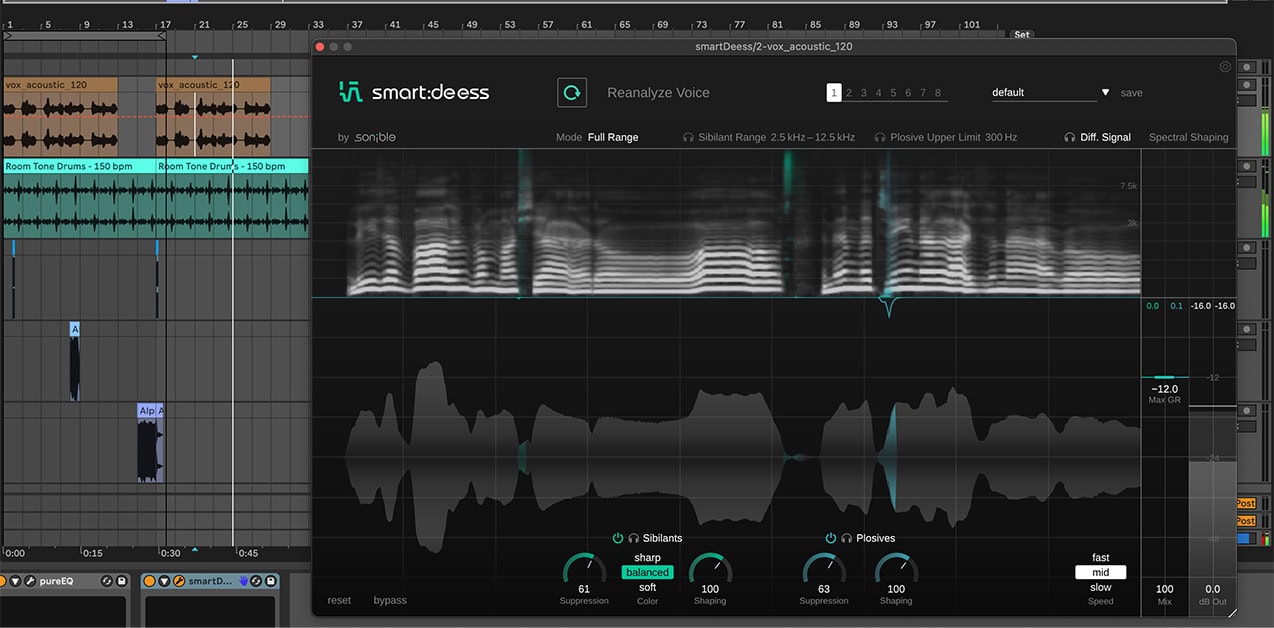Click the headphone icon beside Sibilants
The height and width of the screenshot is (628, 1274).
coord(633,538)
